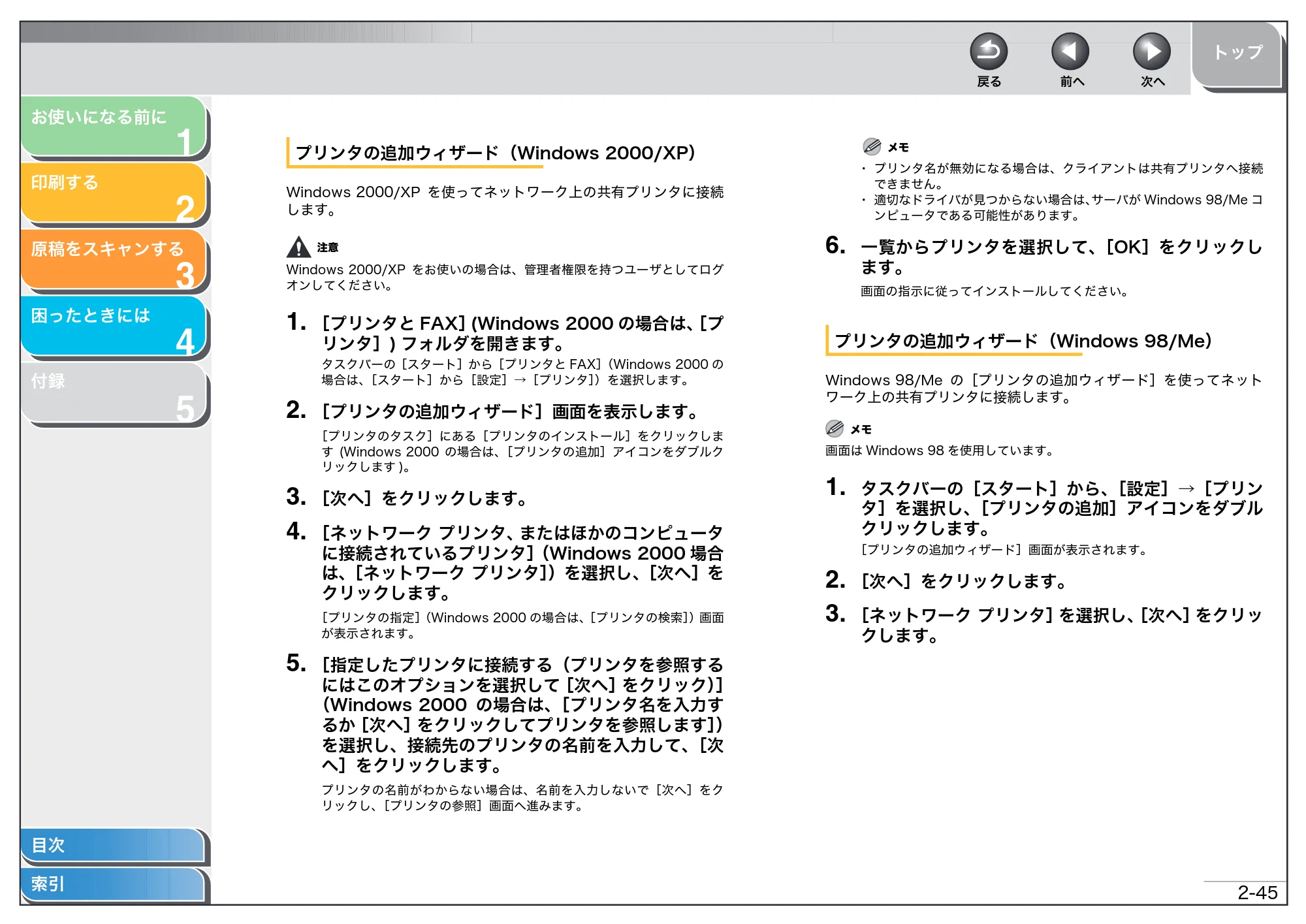The width and height of the screenshot is (1306, 924).
Task: Click heading プリンタの追加ウィザード (Windows 98/Me)
Action: click(x=1023, y=341)
